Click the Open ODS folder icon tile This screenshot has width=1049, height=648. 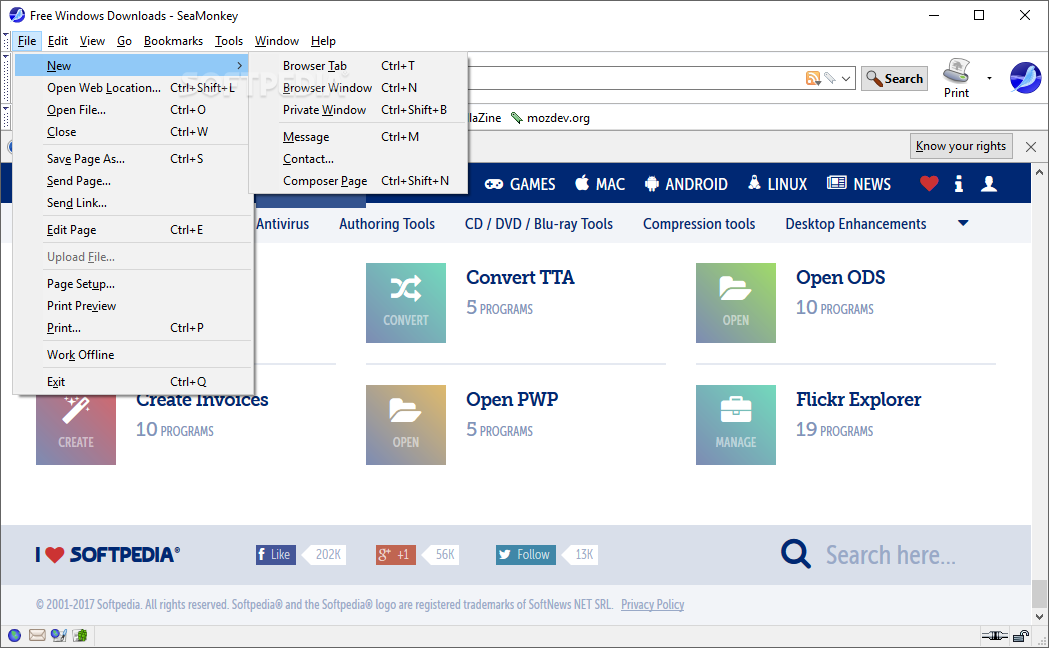[x=736, y=303]
